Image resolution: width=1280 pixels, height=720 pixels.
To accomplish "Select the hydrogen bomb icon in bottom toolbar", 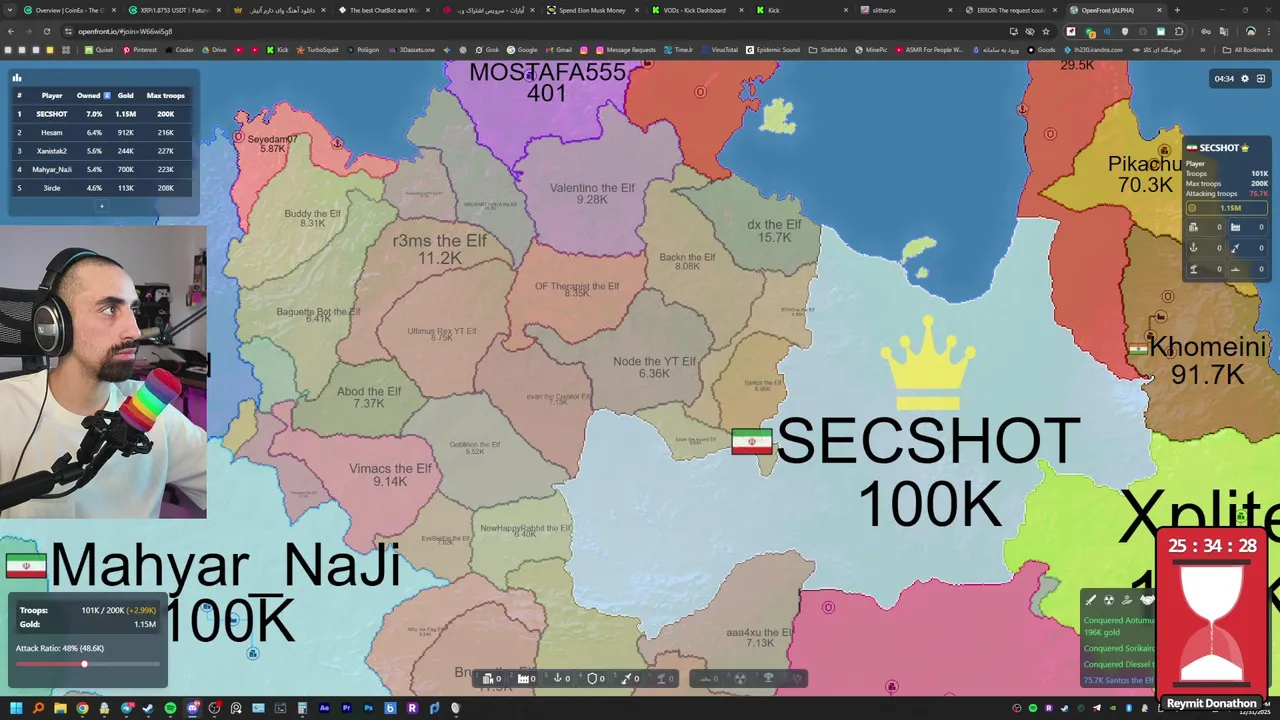I will pos(768,679).
